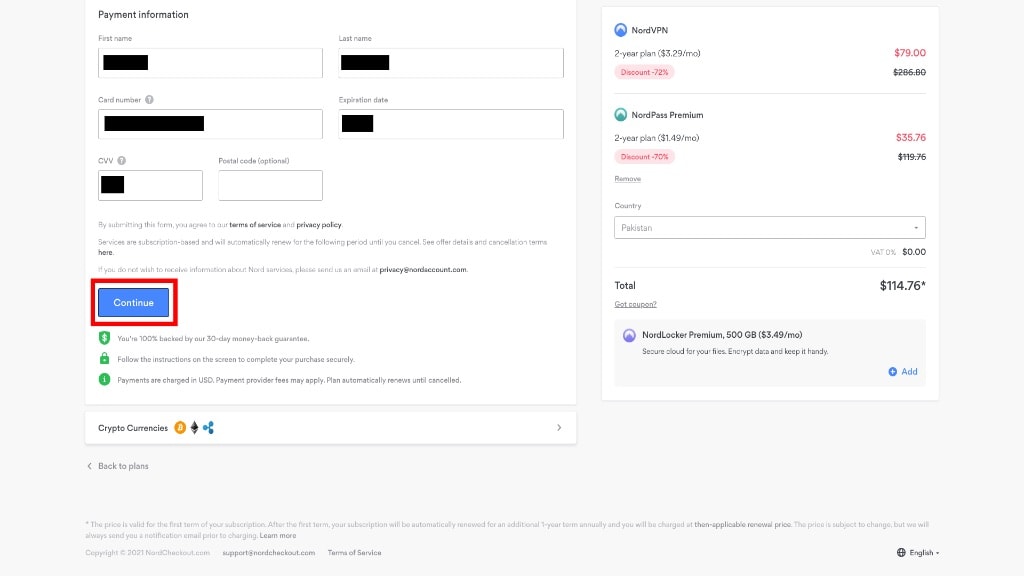
Task: Click Learn more in footer note
Action: click(x=278, y=536)
